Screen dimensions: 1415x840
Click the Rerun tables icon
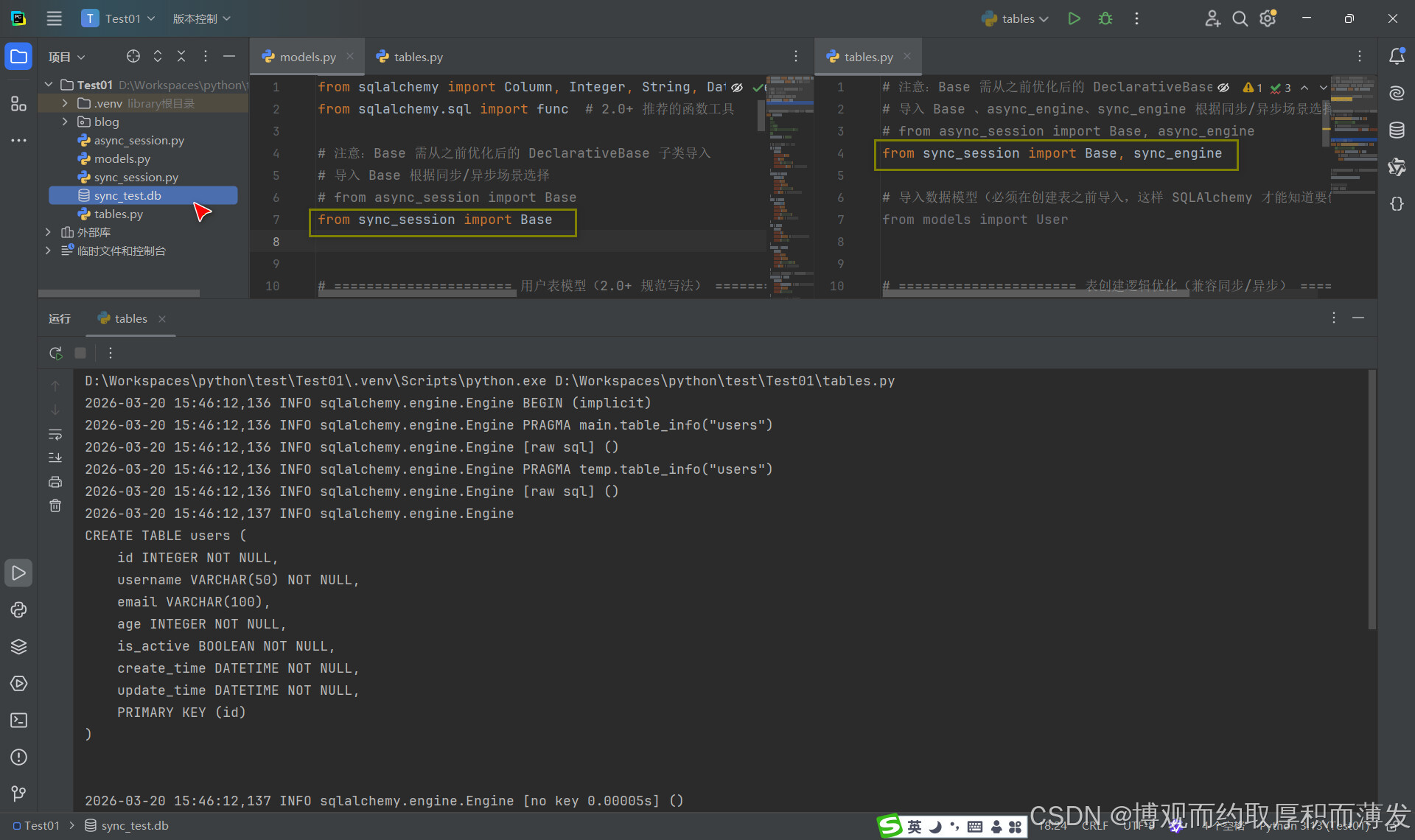click(x=55, y=353)
